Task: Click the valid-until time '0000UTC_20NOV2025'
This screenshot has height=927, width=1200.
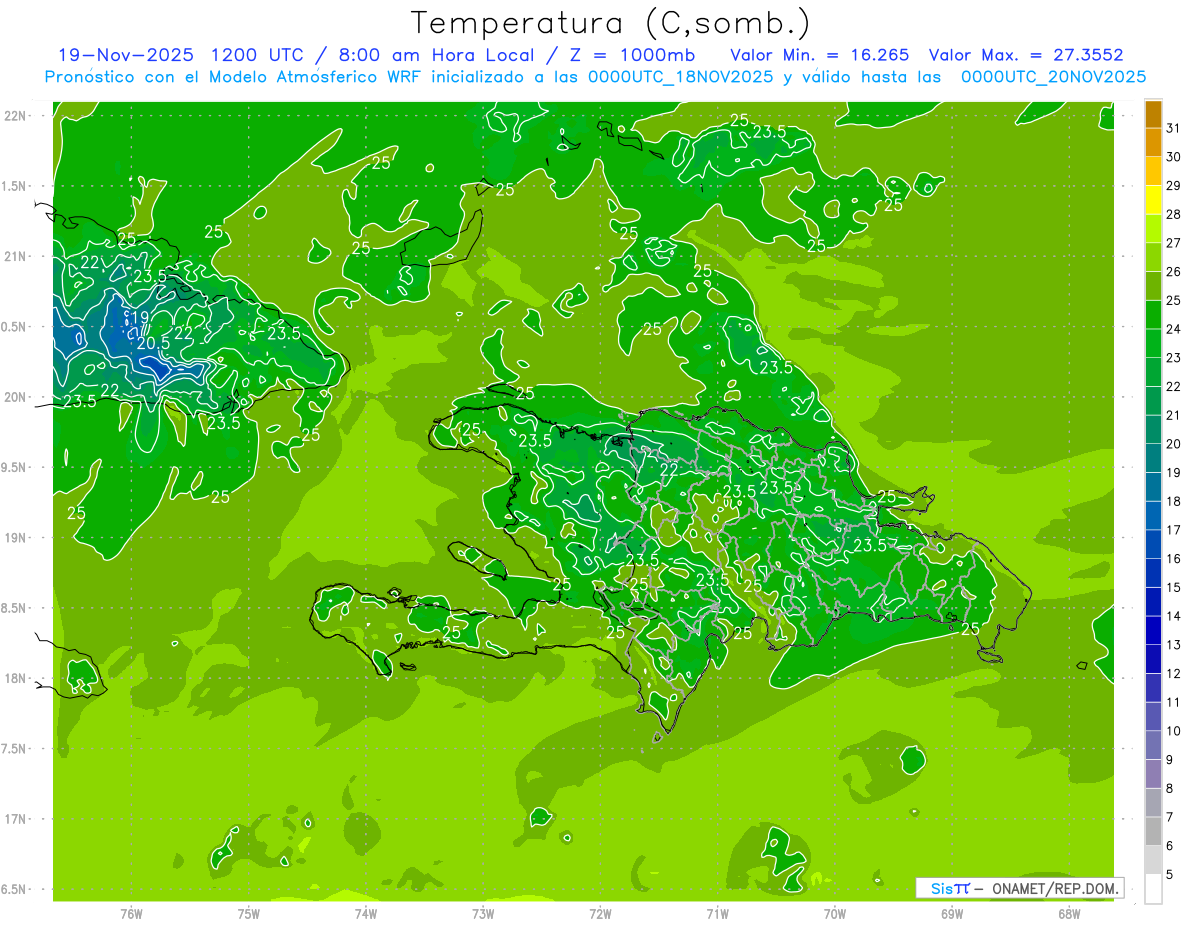Action: tap(1053, 77)
